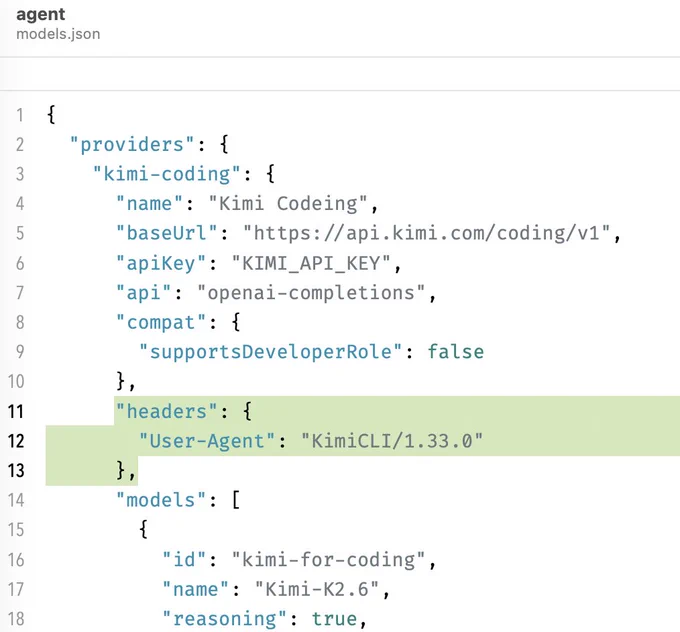
Task: Click the "Kimi-K2.6" name value
Action: click(317, 589)
